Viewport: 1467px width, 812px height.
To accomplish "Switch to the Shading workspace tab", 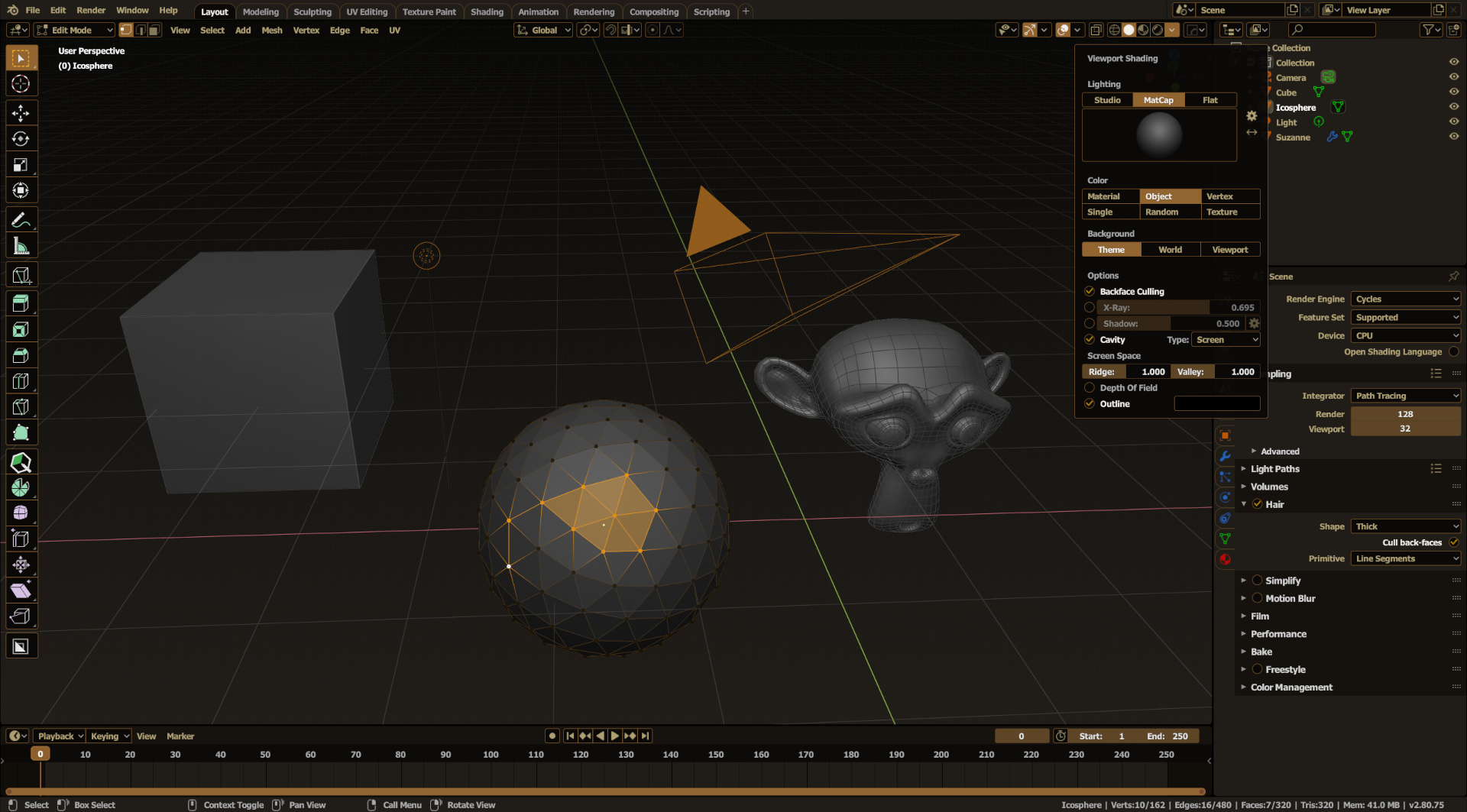I will tap(487, 11).
